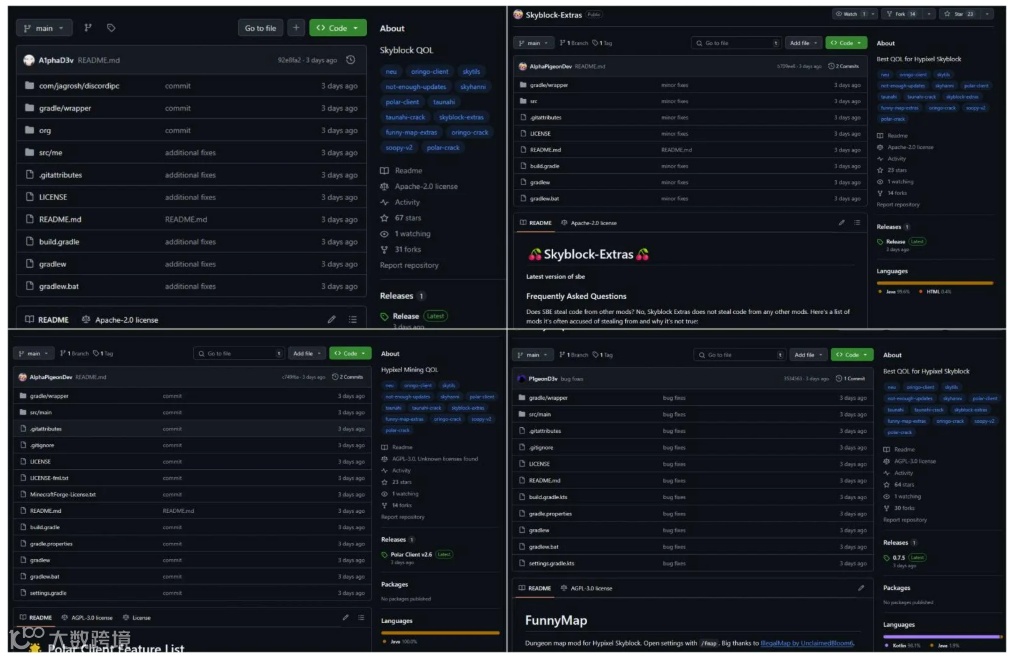Select Apache-2.0 license tab in Skyblock-Extras repo
The width and height of the screenshot is (1011, 658).
pos(589,223)
